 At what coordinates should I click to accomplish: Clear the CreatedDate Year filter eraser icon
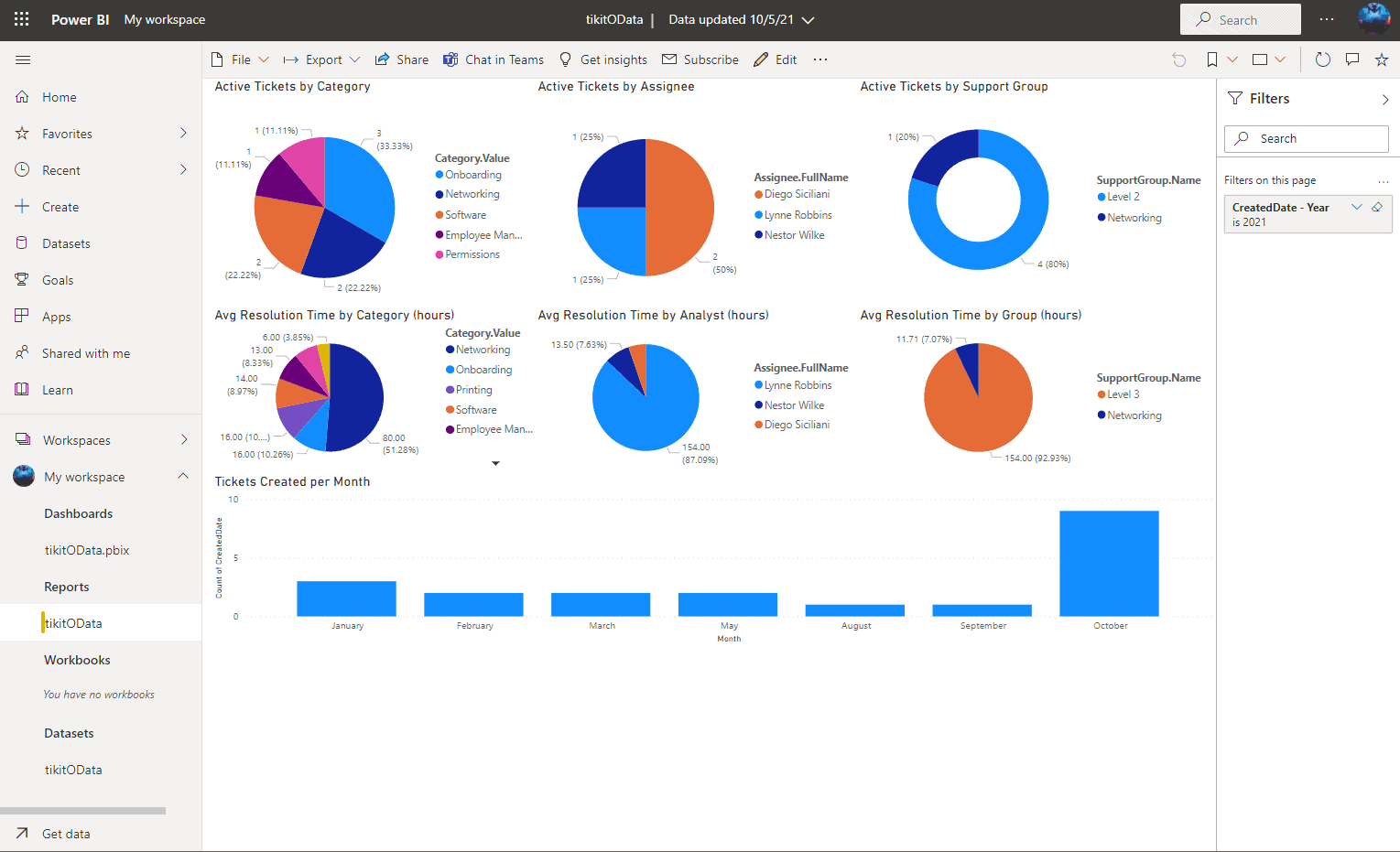pyautogui.click(x=1377, y=208)
